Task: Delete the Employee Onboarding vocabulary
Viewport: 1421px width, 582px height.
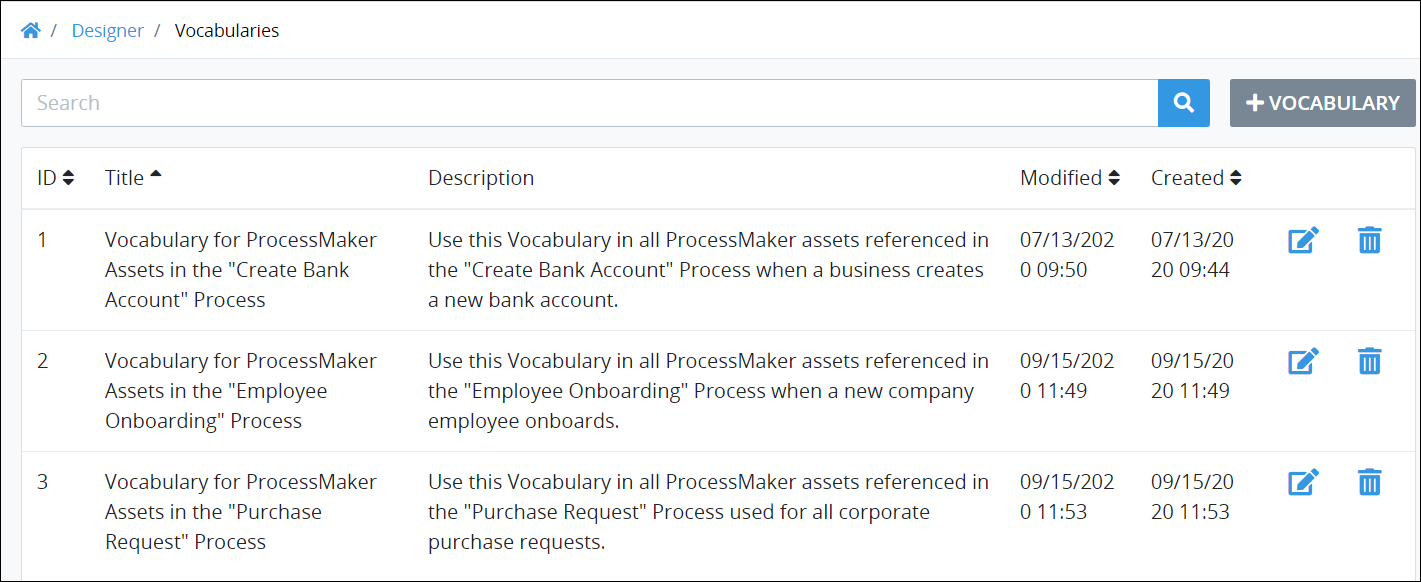Action: pyautogui.click(x=1369, y=362)
